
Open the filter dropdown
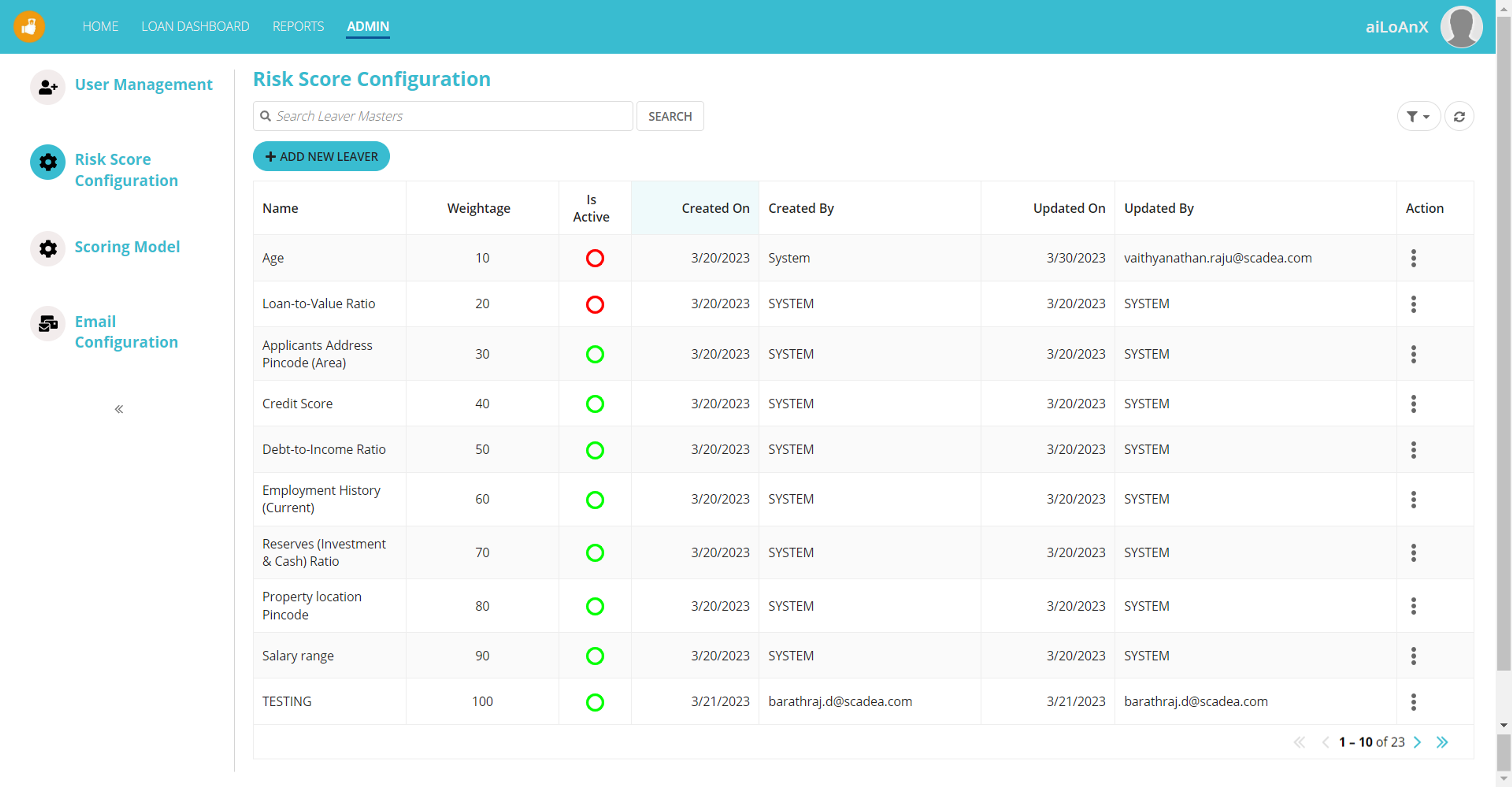(1418, 116)
